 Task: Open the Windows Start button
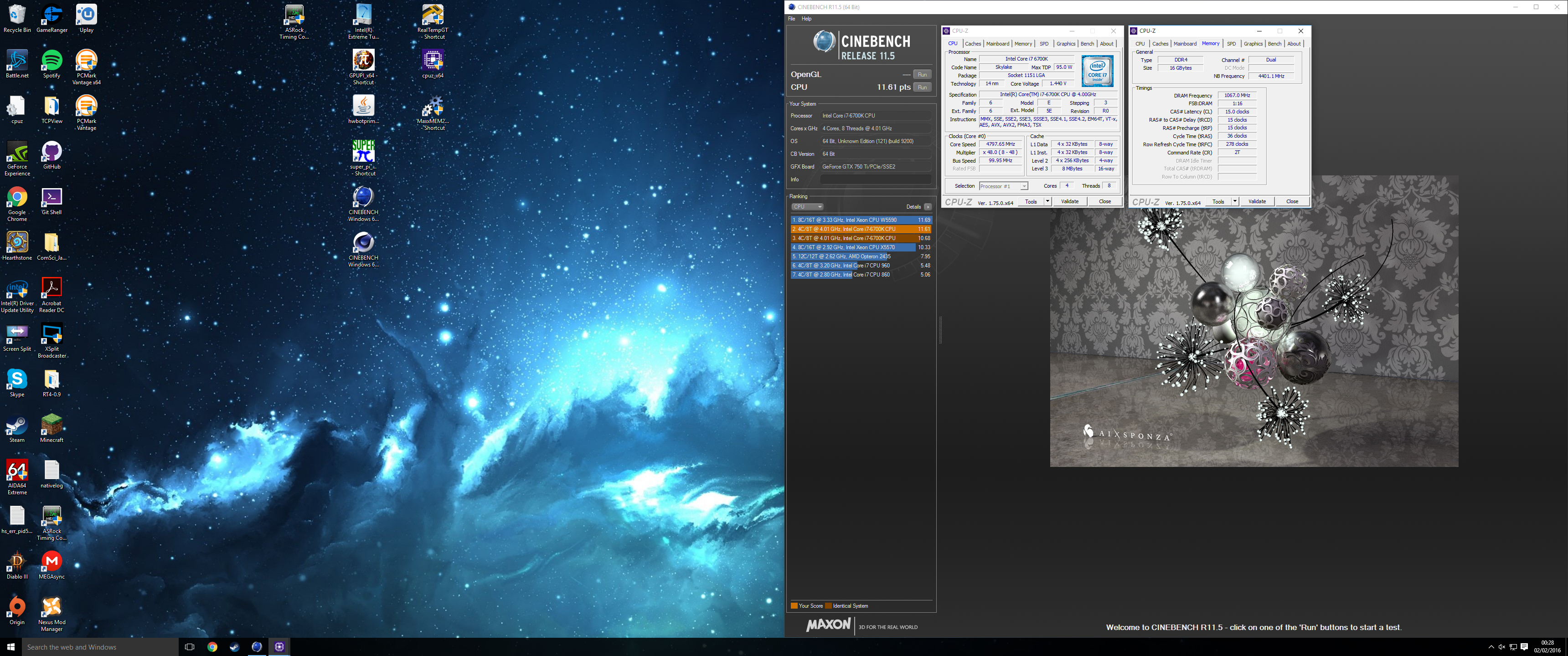[x=10, y=647]
